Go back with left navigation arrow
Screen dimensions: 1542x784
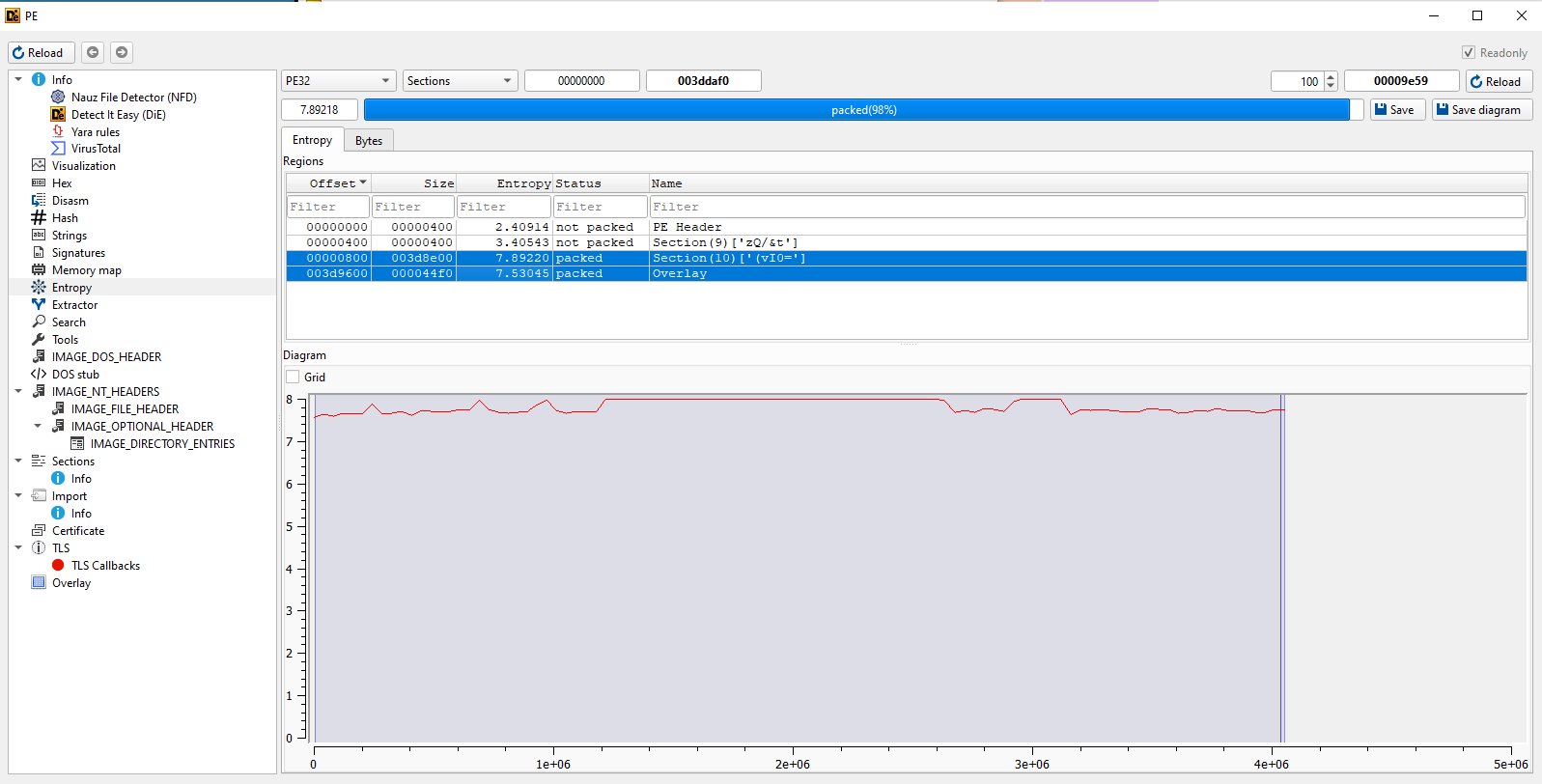(x=93, y=53)
